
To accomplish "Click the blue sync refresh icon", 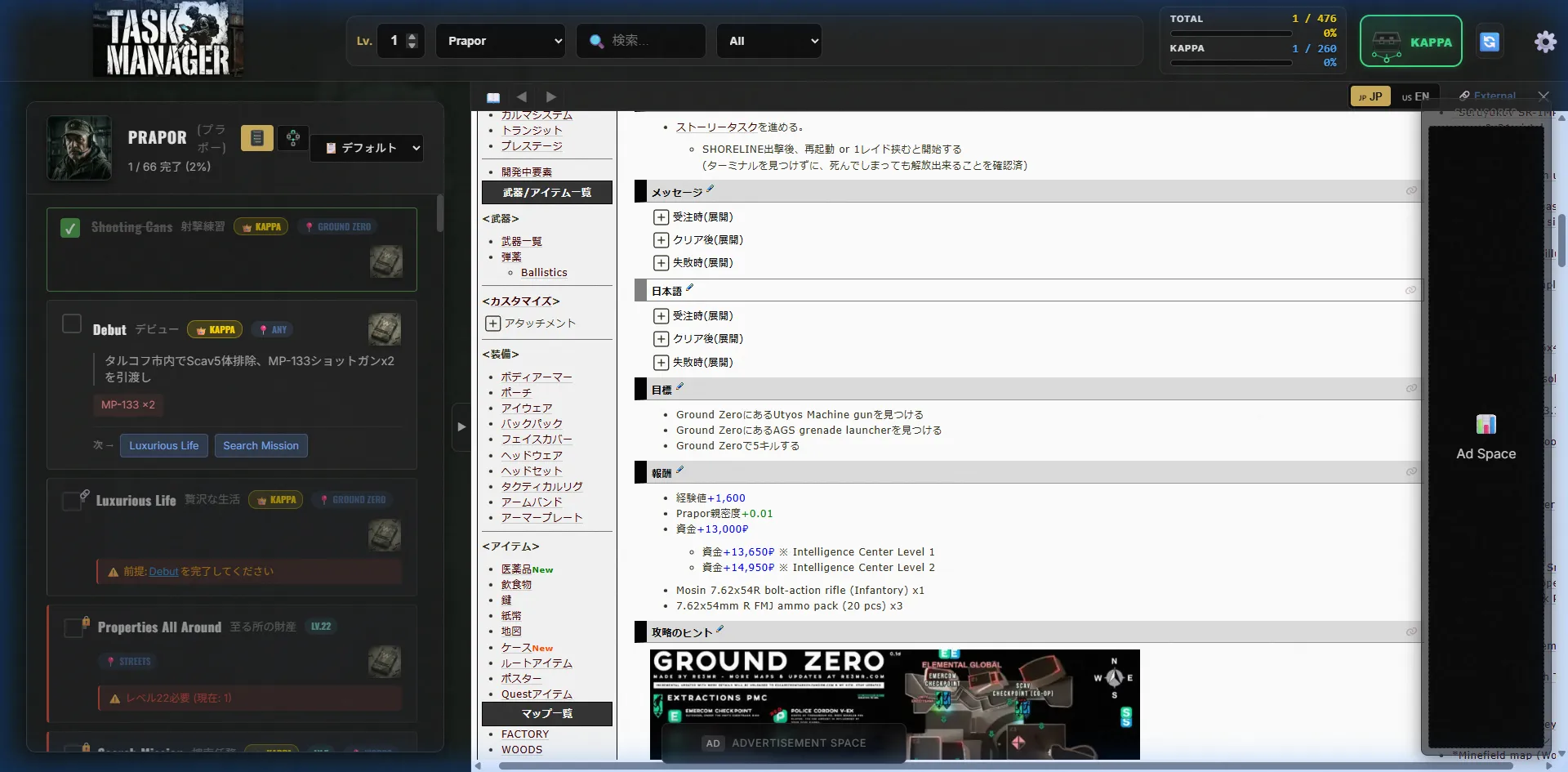I will click(x=1490, y=42).
